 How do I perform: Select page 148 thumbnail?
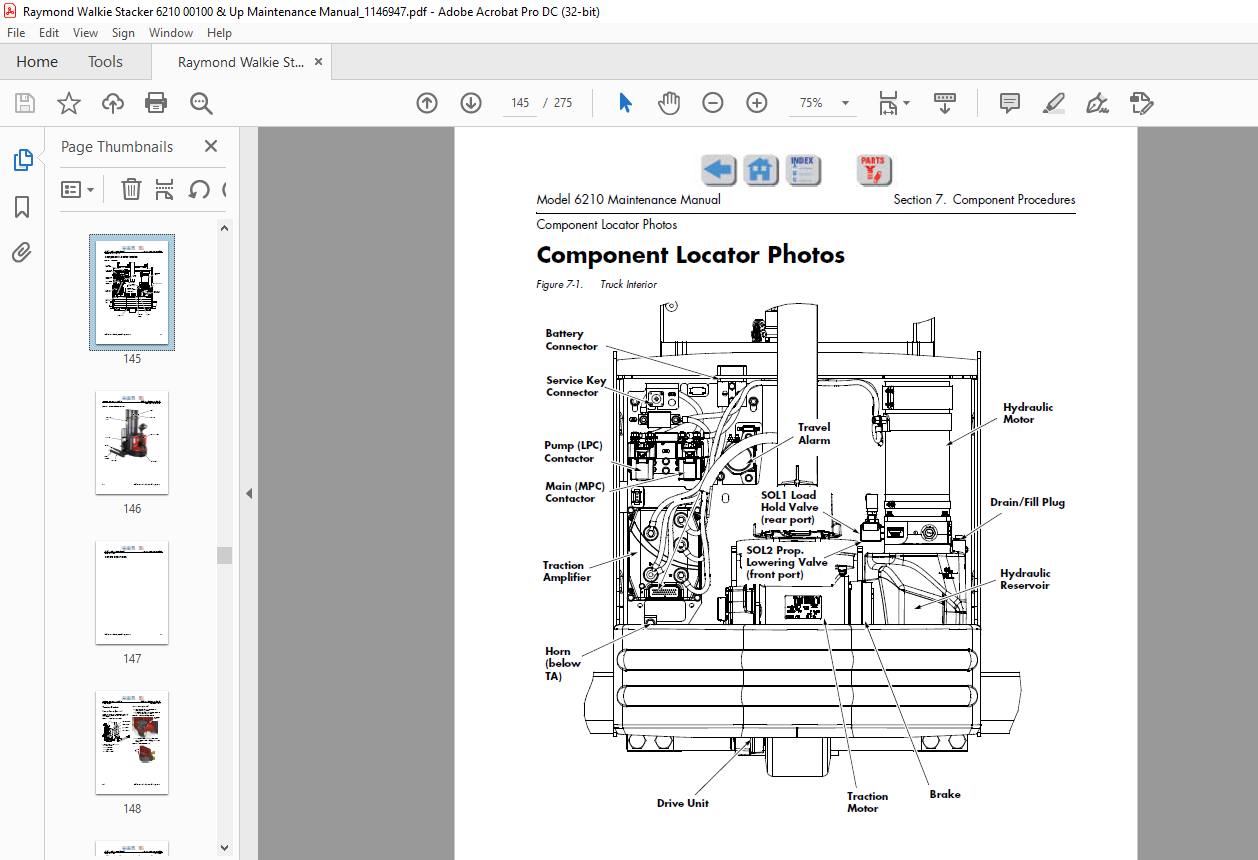point(132,742)
